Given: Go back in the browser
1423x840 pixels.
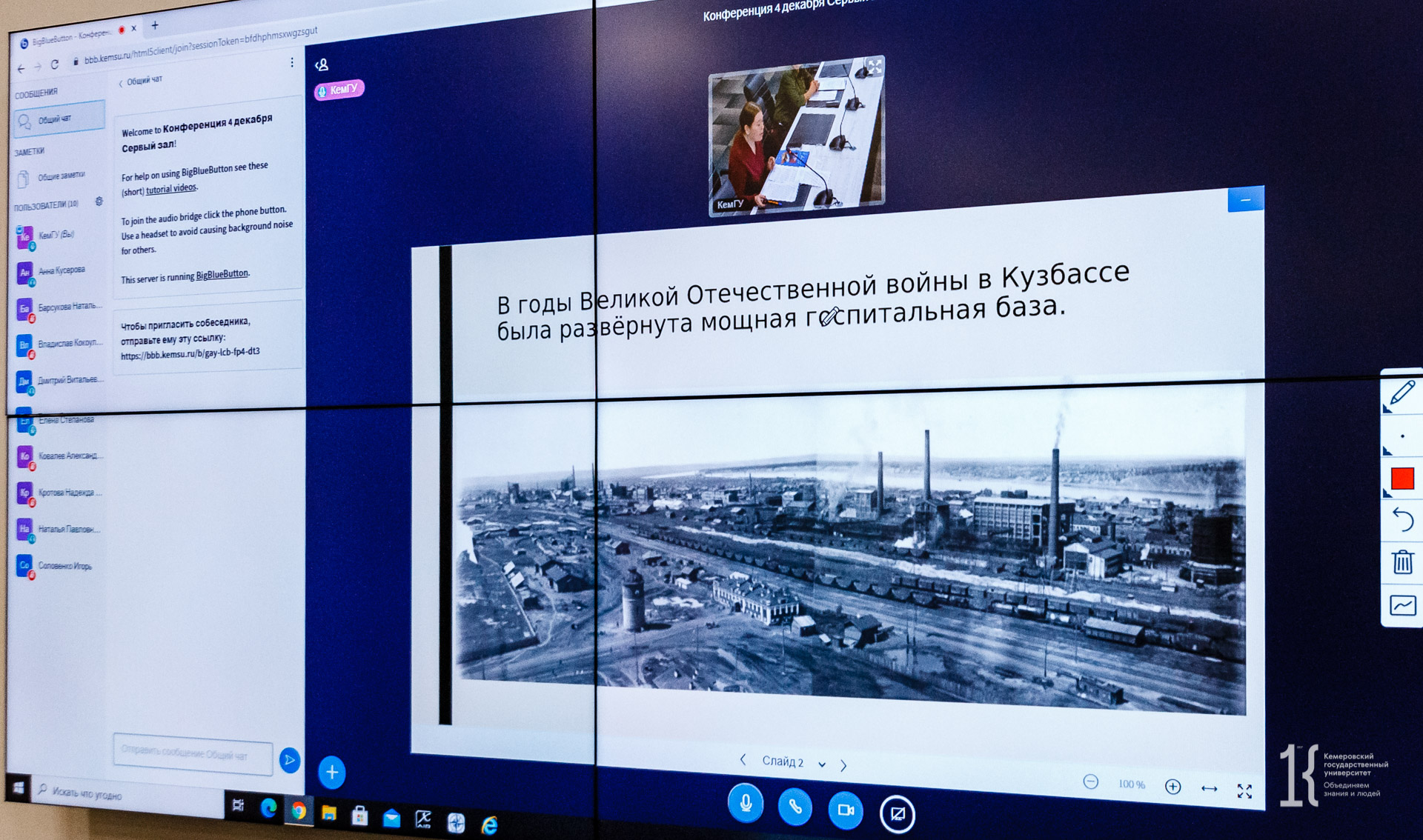Looking at the screenshot, I should click(x=21, y=68).
